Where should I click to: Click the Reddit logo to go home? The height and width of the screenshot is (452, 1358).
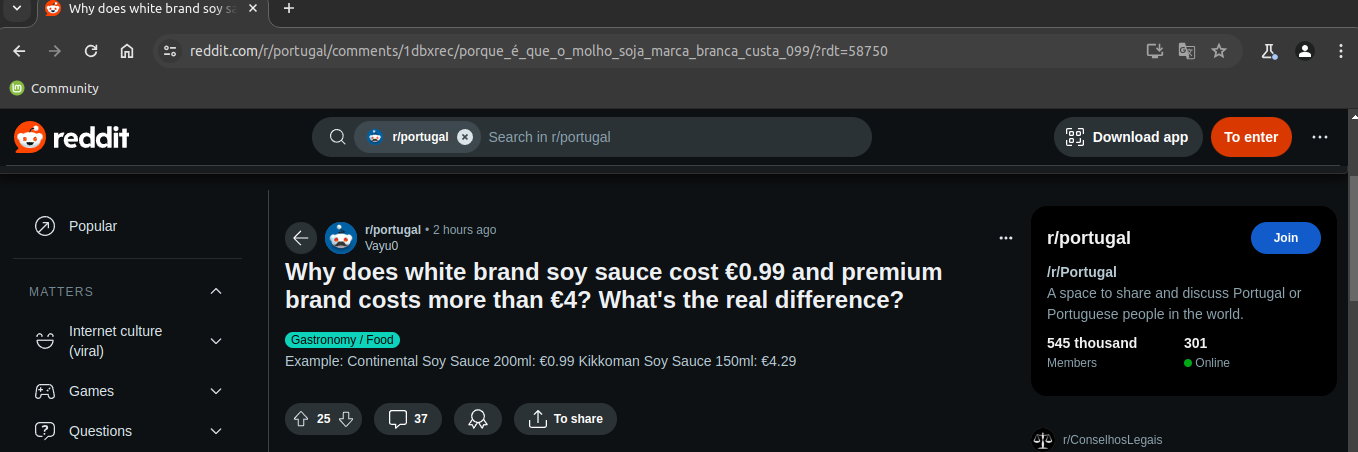(72, 138)
